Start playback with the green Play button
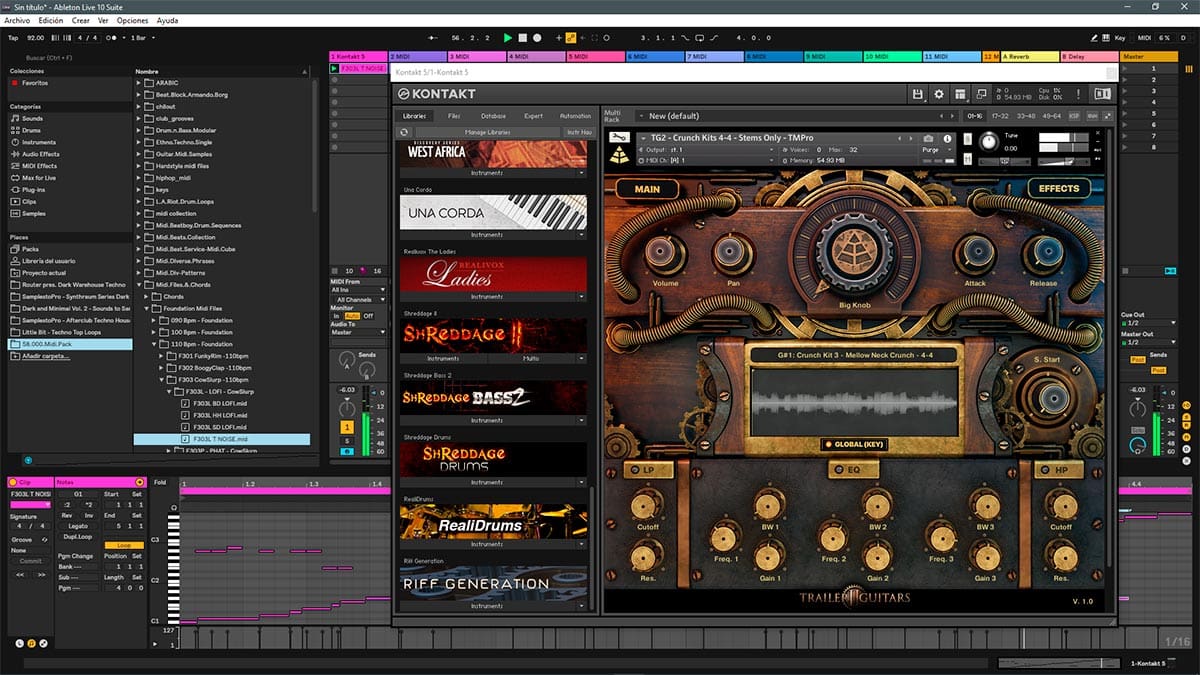 [508, 38]
